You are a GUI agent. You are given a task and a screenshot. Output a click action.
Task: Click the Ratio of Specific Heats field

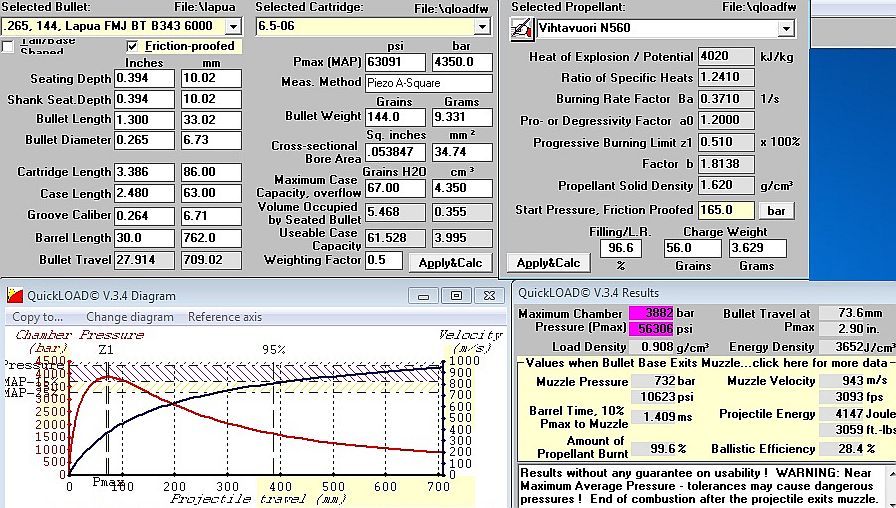pos(726,77)
